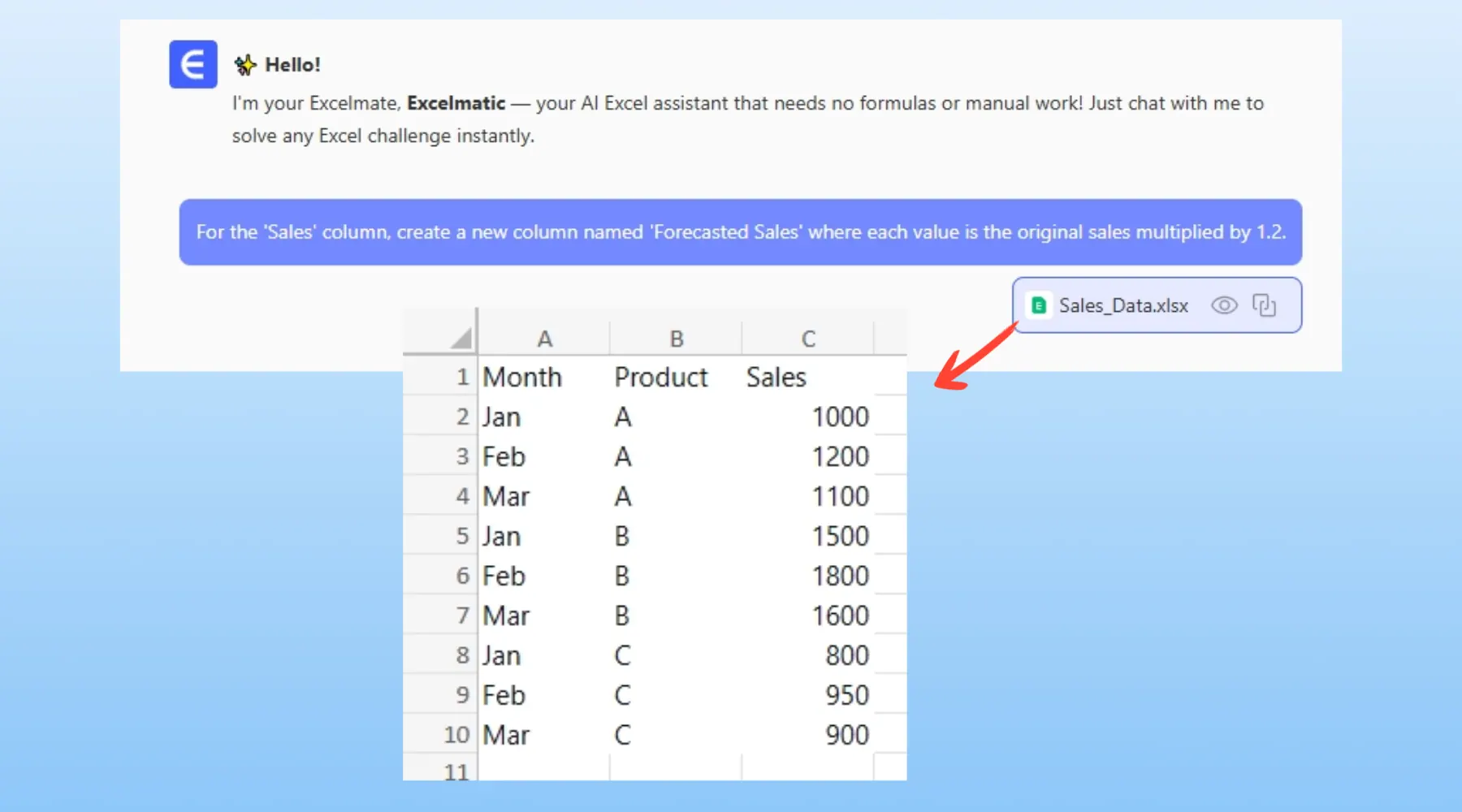The width and height of the screenshot is (1462, 812).
Task: Click the red arrow annotation
Action: (x=973, y=358)
